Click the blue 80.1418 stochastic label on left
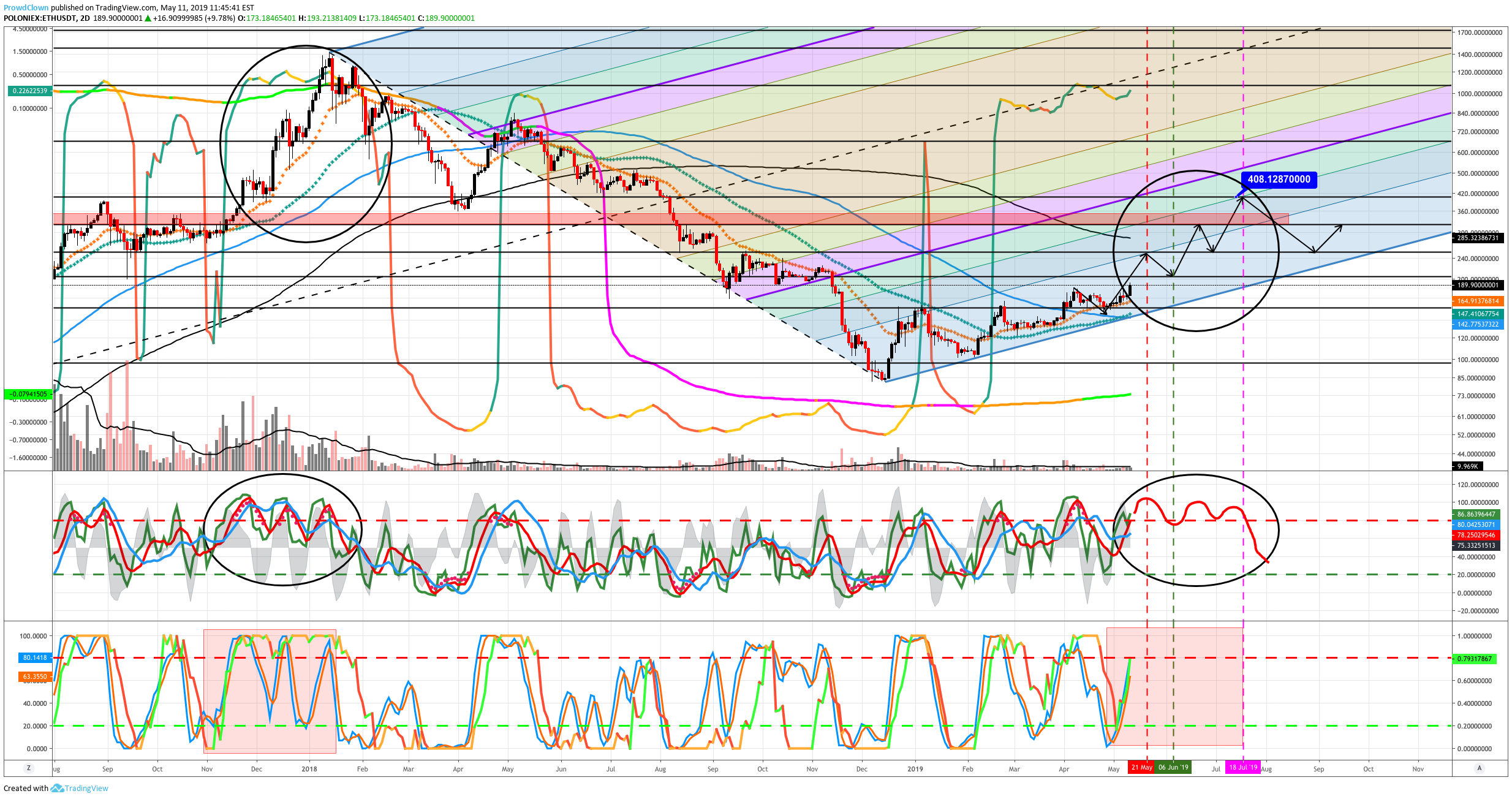 pos(35,657)
